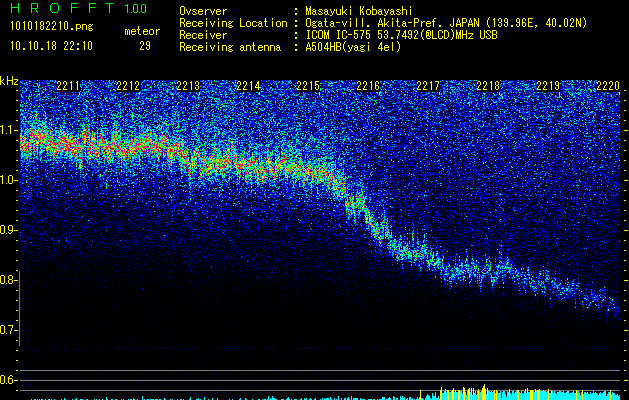Image resolution: width=629 pixels, height=400 pixels.
Task: Click the Ovserver label
Action: click(x=203, y=11)
